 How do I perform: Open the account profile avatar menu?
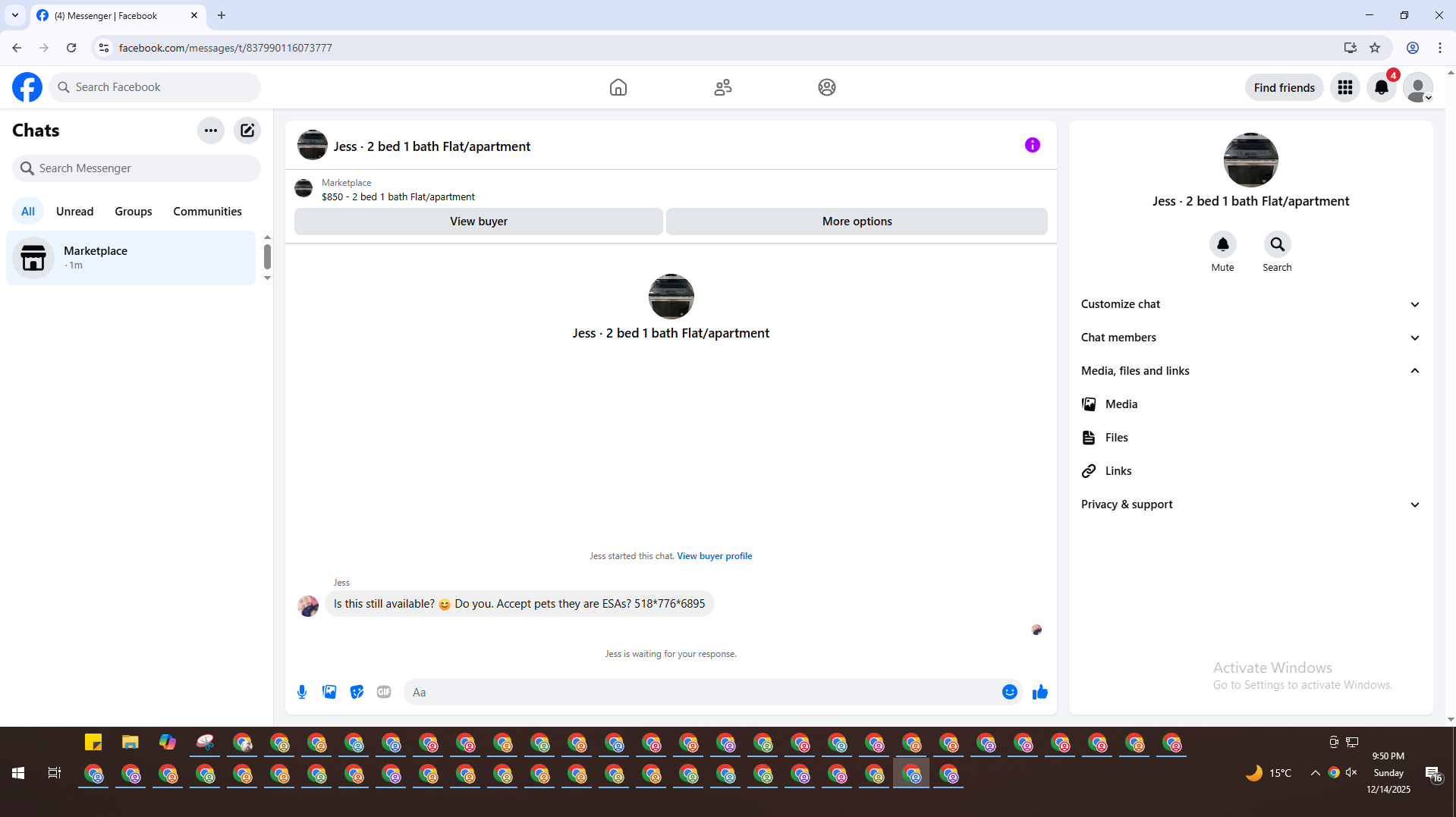point(1417,87)
